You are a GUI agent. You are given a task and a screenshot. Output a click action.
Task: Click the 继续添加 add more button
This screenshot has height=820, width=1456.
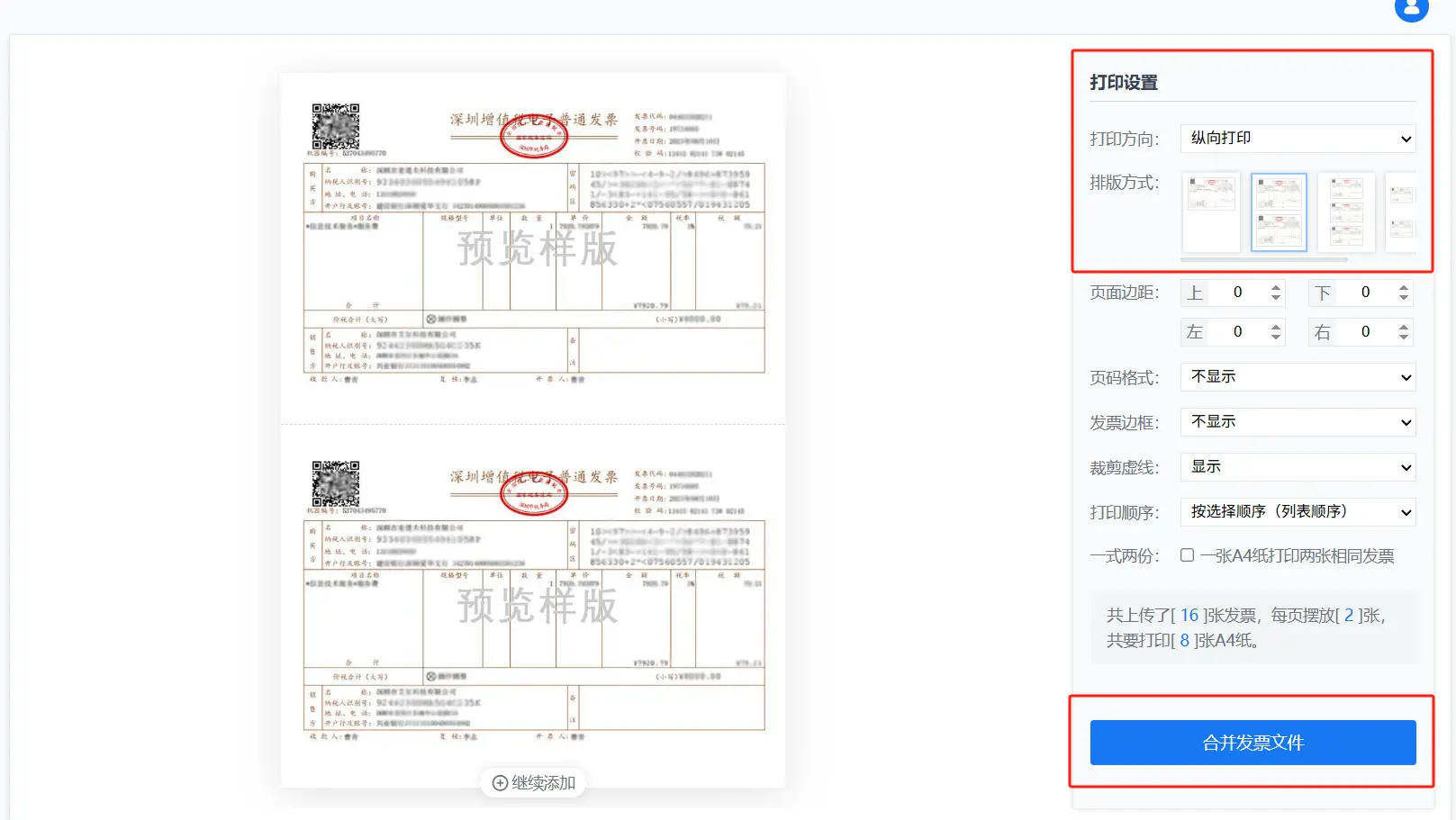click(x=534, y=783)
